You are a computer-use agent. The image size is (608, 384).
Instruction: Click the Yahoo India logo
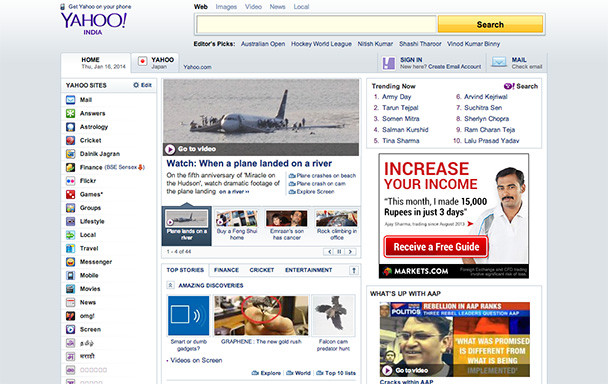point(93,23)
